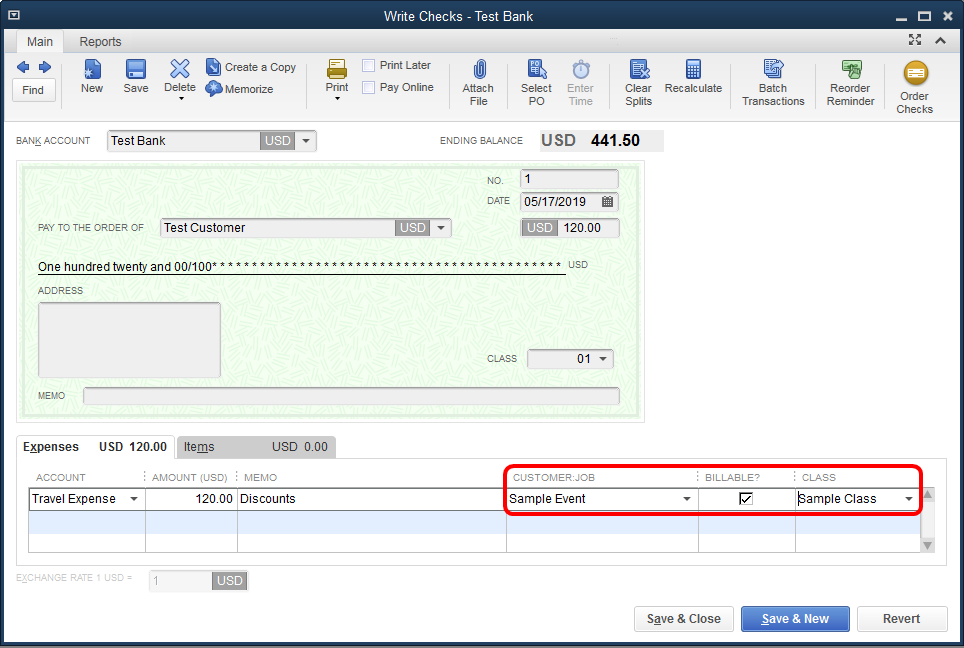Viewport: 964px width, 648px height.
Task: Toggle full-screen expand icon in ribbon
Action: pos(915,40)
